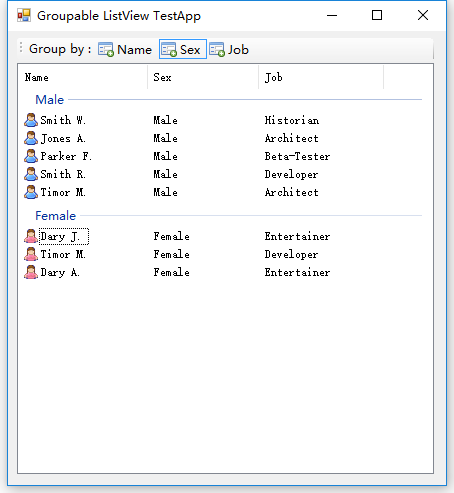
Task: Click the app icon in the title bar
Action: coord(24,15)
